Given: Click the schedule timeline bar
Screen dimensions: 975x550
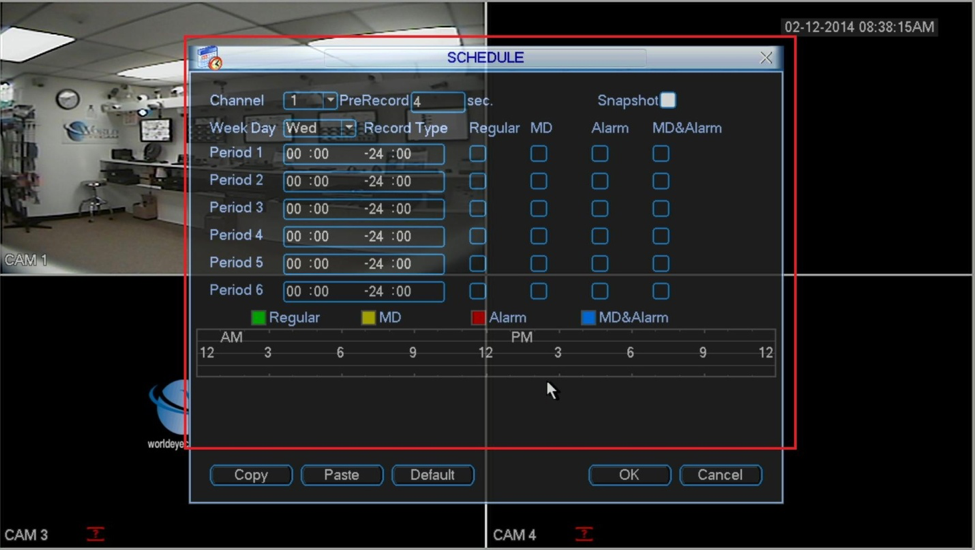Looking at the screenshot, I should 486,353.
